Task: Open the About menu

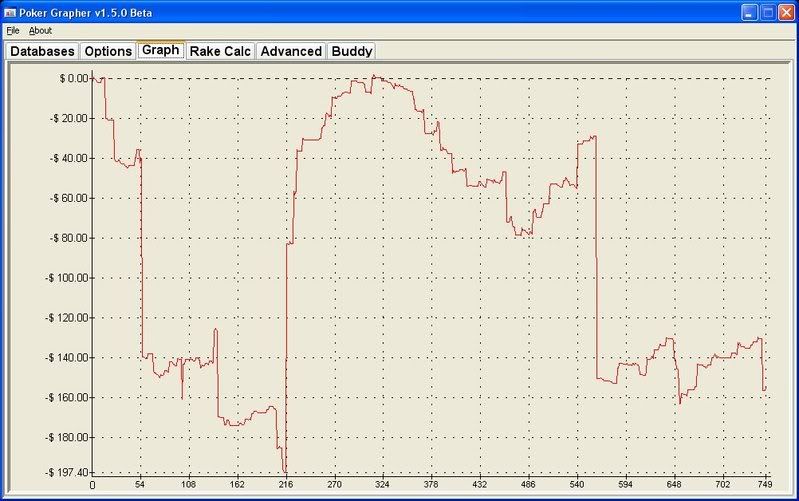Action: (x=40, y=31)
